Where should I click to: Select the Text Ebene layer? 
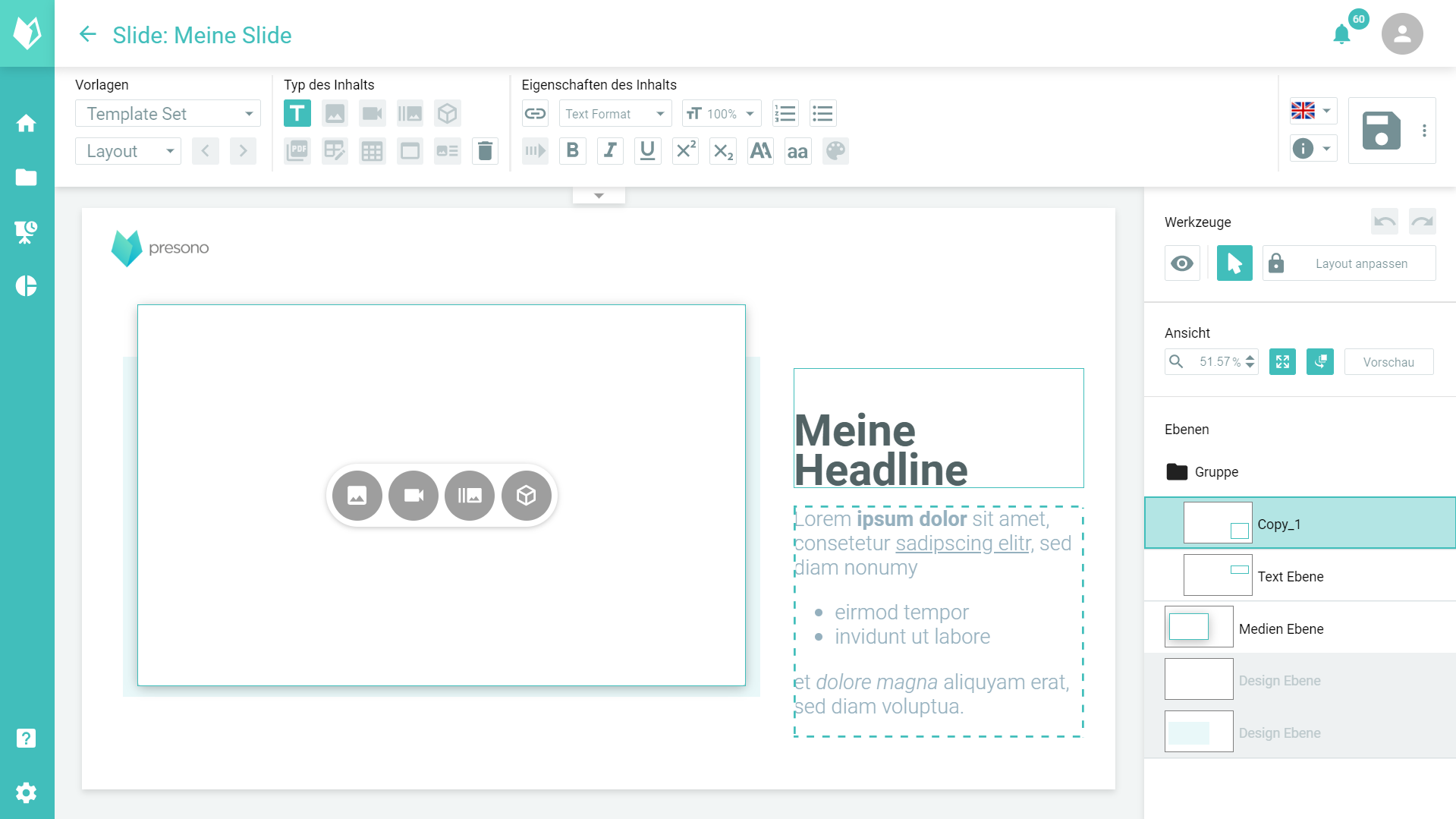(x=1300, y=575)
